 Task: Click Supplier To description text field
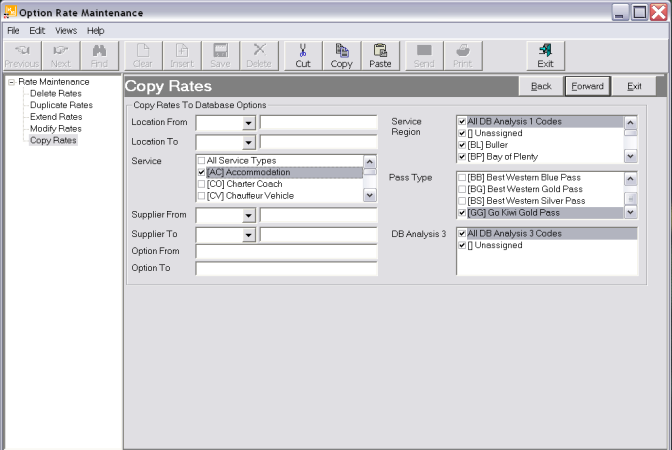pos(318,234)
